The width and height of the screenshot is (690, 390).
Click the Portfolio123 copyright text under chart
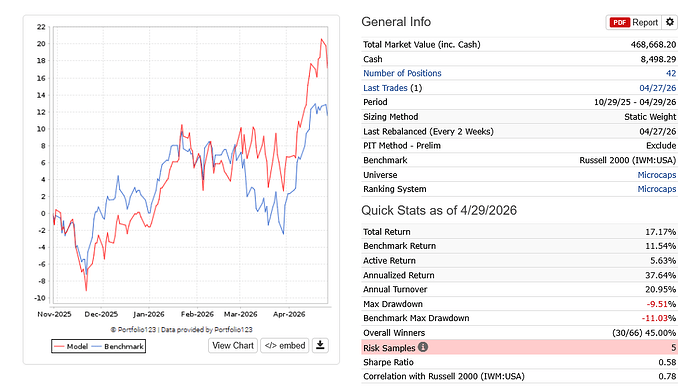click(x=181, y=329)
